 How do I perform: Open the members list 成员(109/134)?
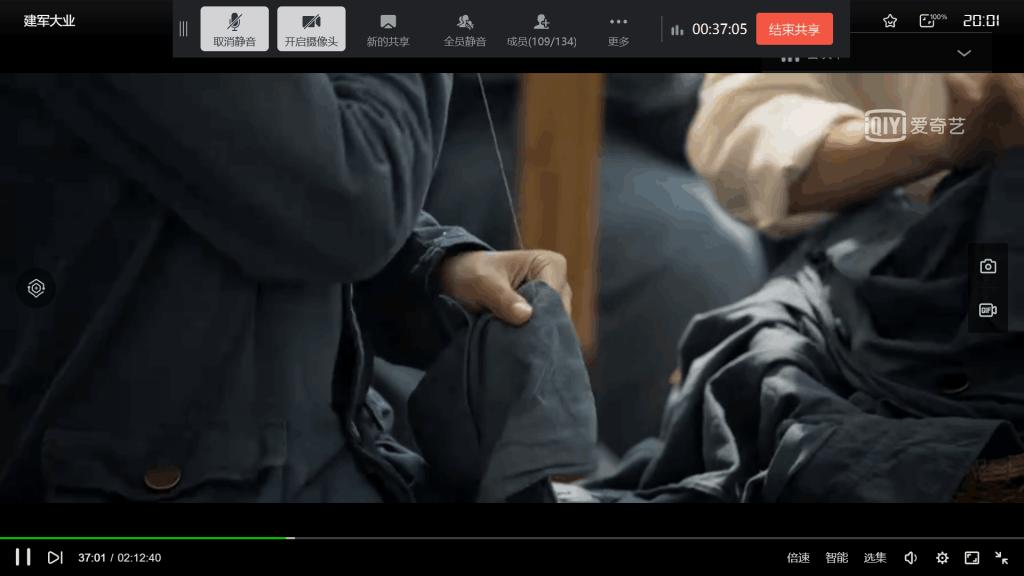click(542, 29)
